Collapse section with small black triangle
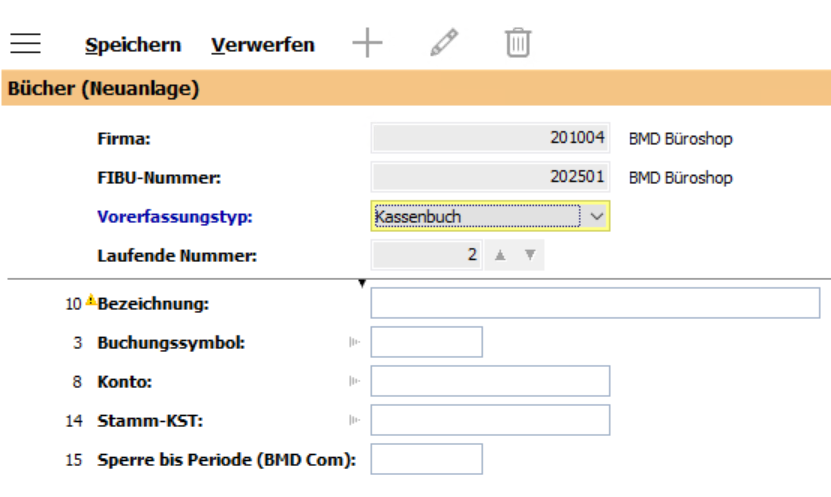The width and height of the screenshot is (831, 497). pyautogui.click(x=362, y=284)
